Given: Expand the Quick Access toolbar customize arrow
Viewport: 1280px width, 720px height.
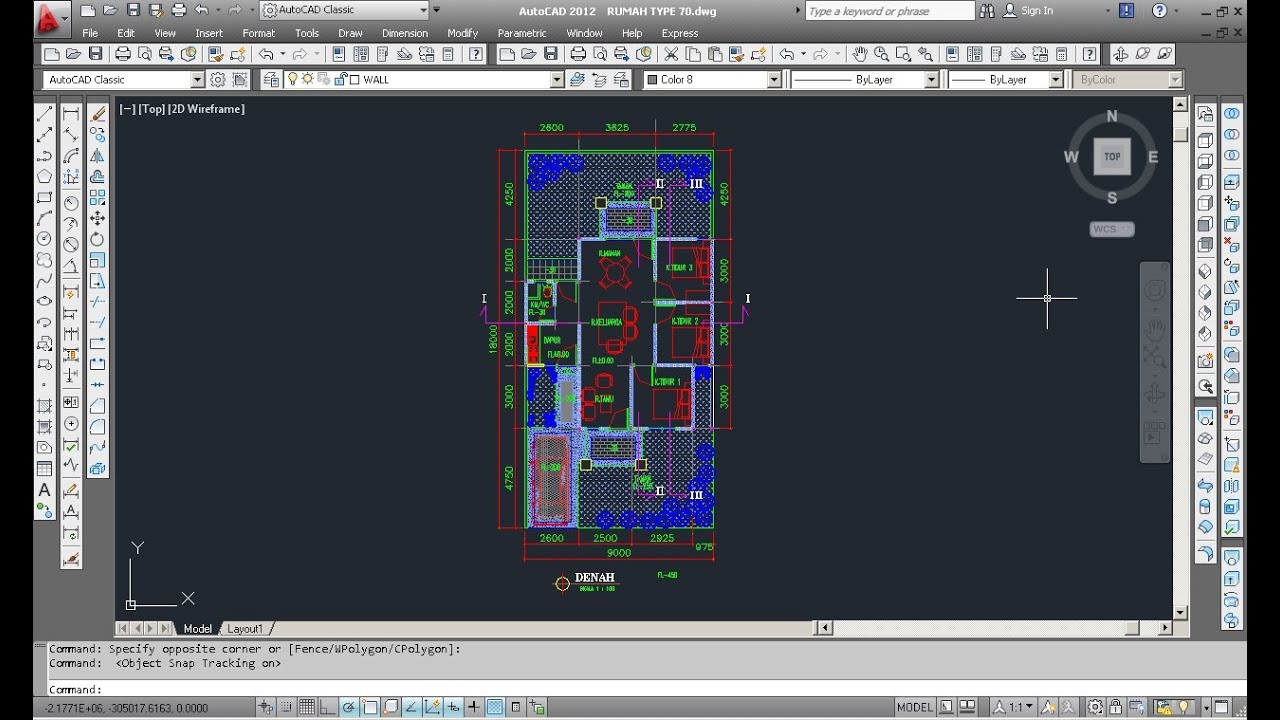Looking at the screenshot, I should click(436, 10).
